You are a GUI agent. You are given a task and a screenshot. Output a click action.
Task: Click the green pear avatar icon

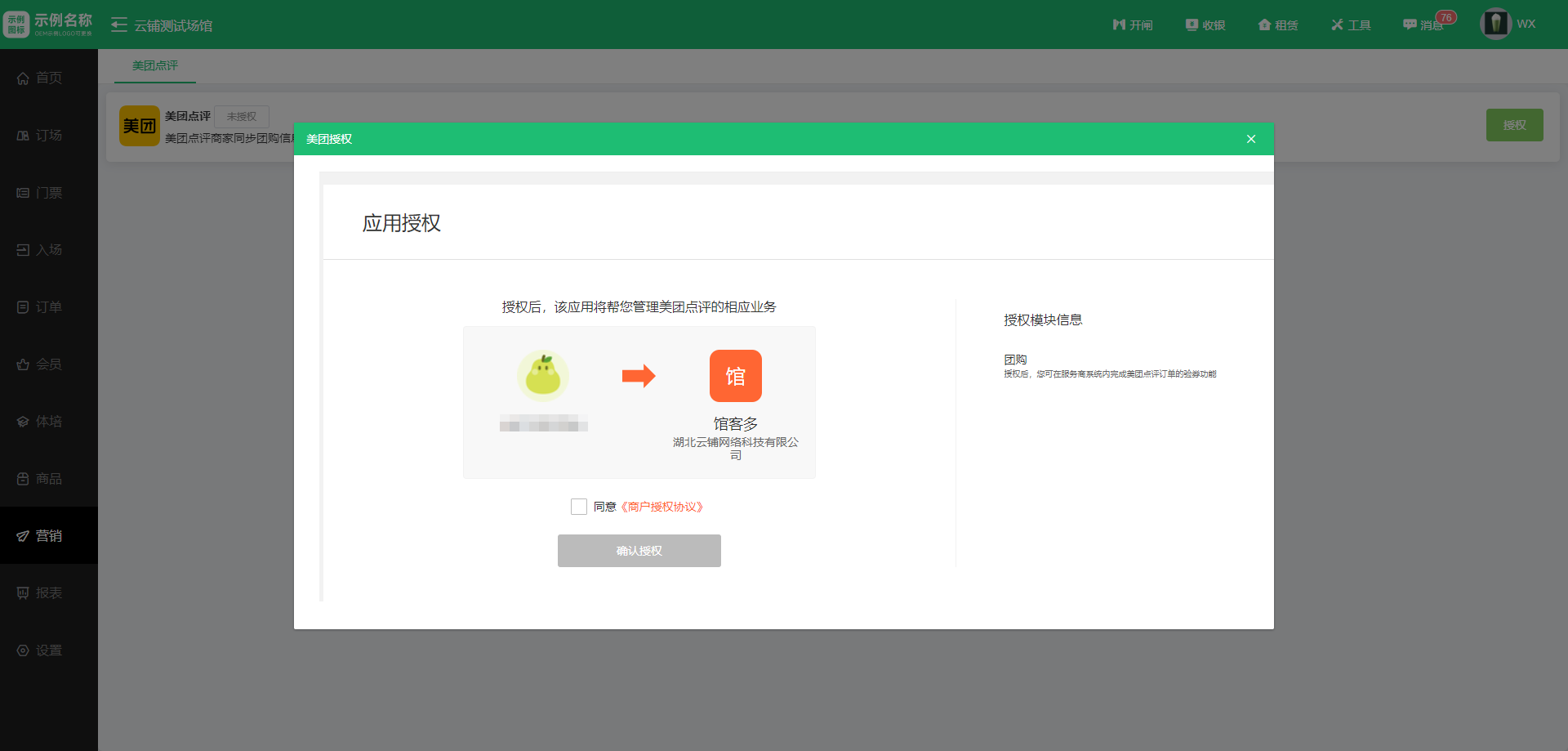pyautogui.click(x=543, y=376)
